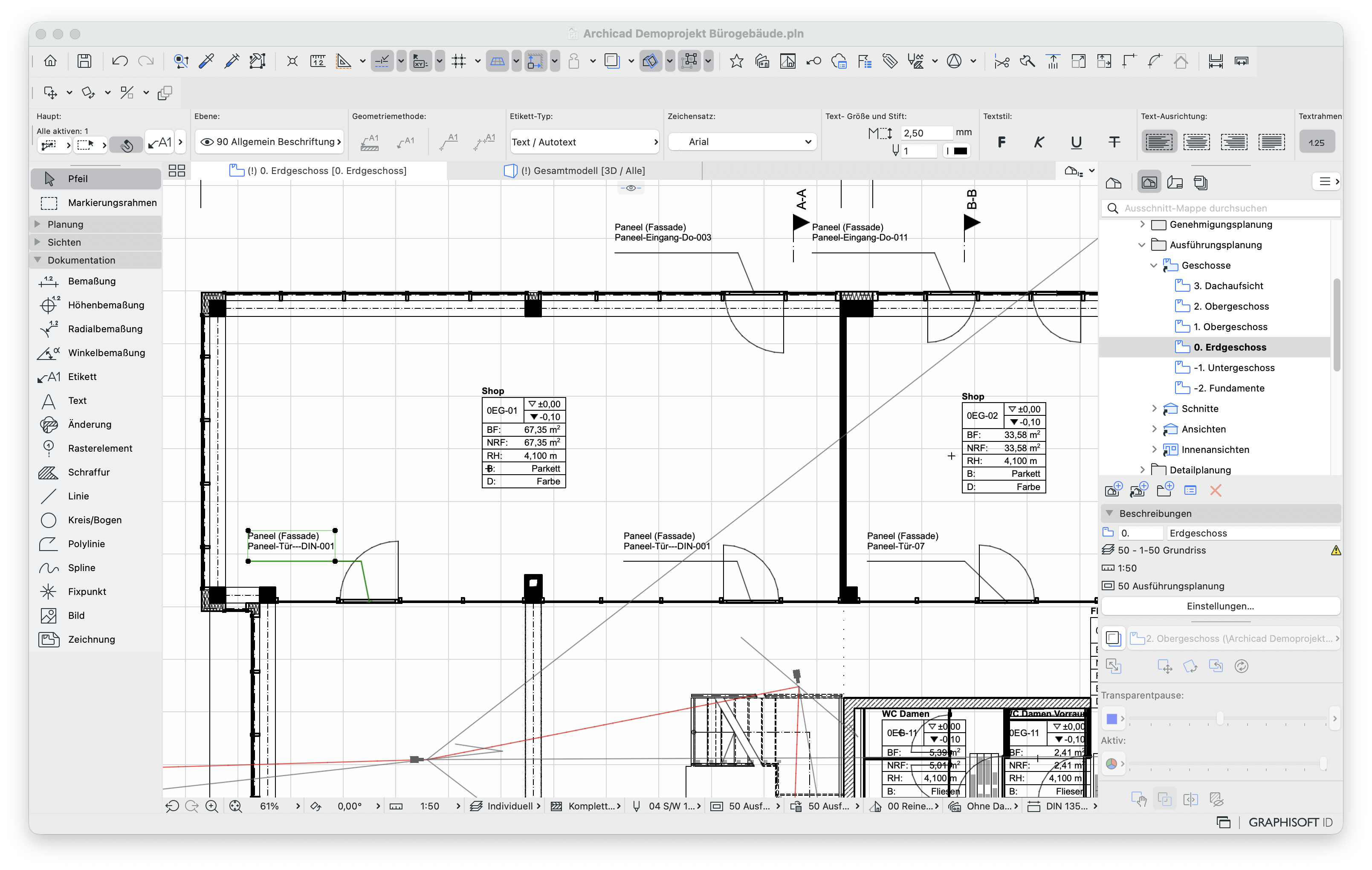Select the Kreis/Bogen arc tool
Screen dimensions: 1372x870
coord(96,521)
